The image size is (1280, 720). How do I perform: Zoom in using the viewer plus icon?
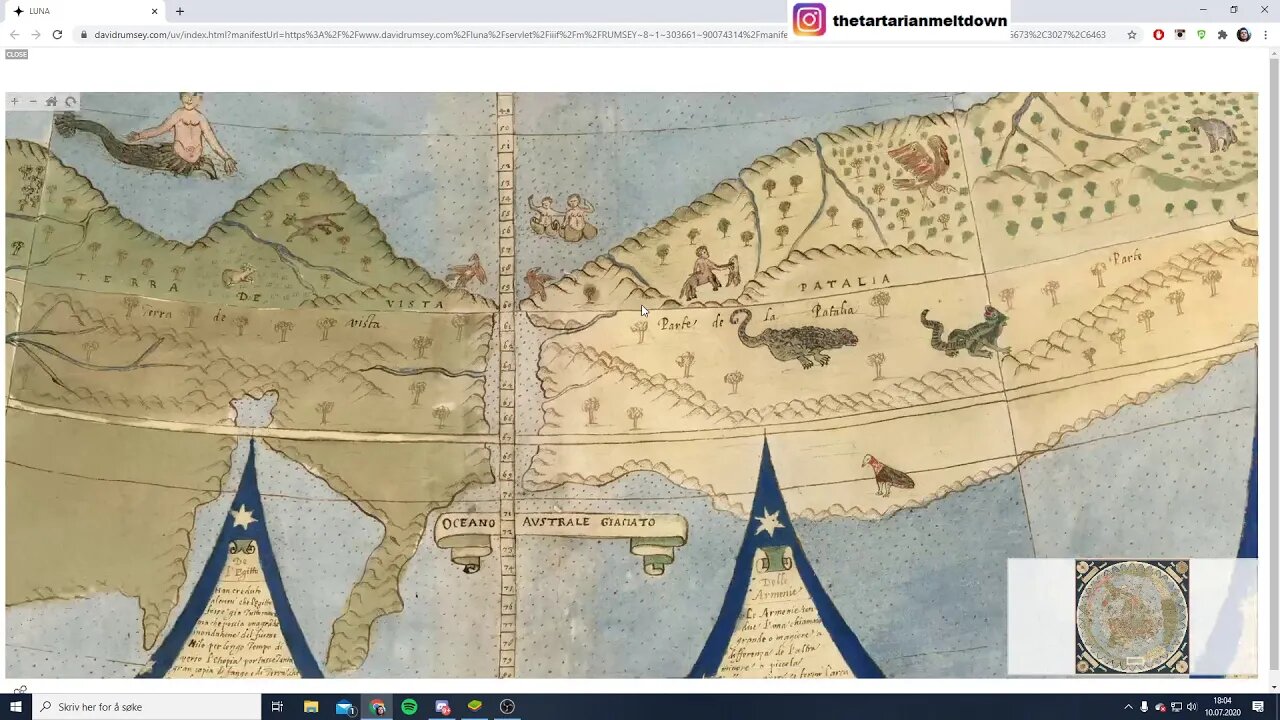(x=15, y=102)
